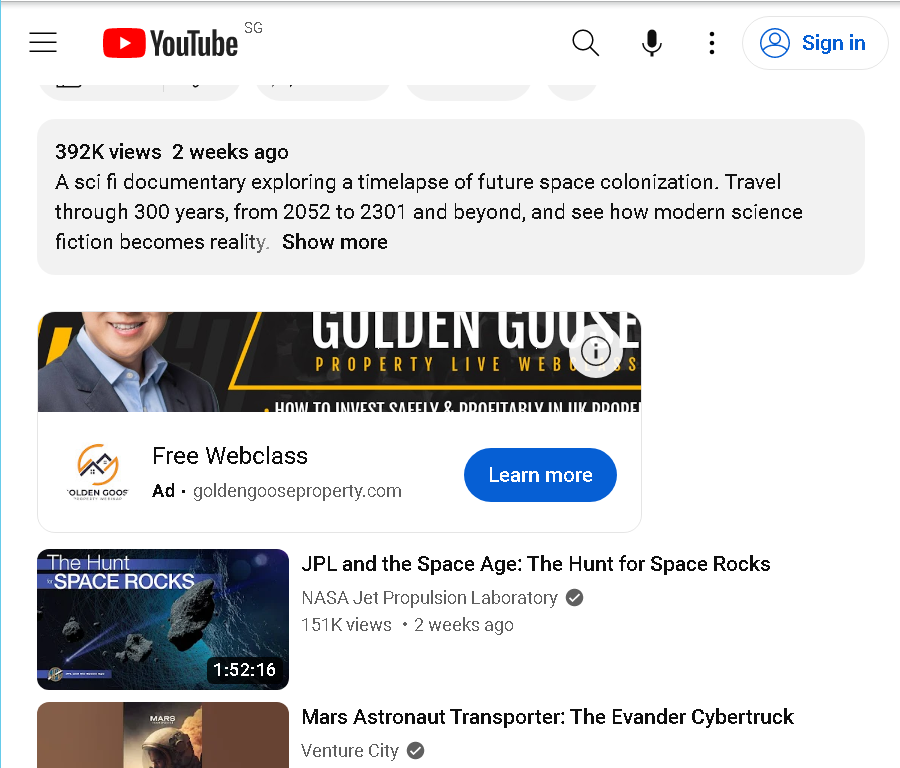Screen dimensions: 900x768
Task: Open the Golden Goose ad banner image
Action: point(339,362)
